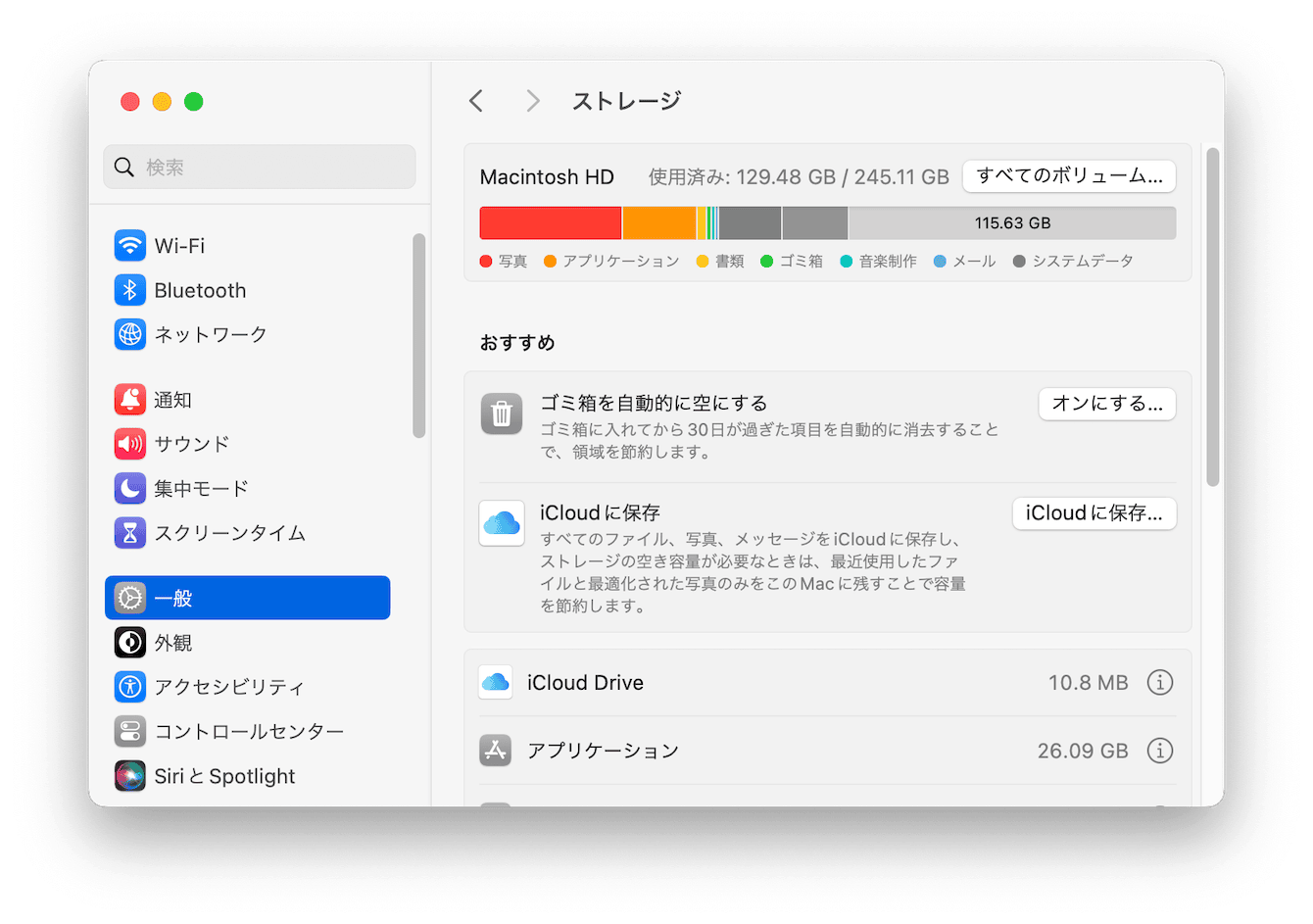Click the Wi-Fi icon in sidebar
This screenshot has height=924, width=1313.
coord(130,246)
